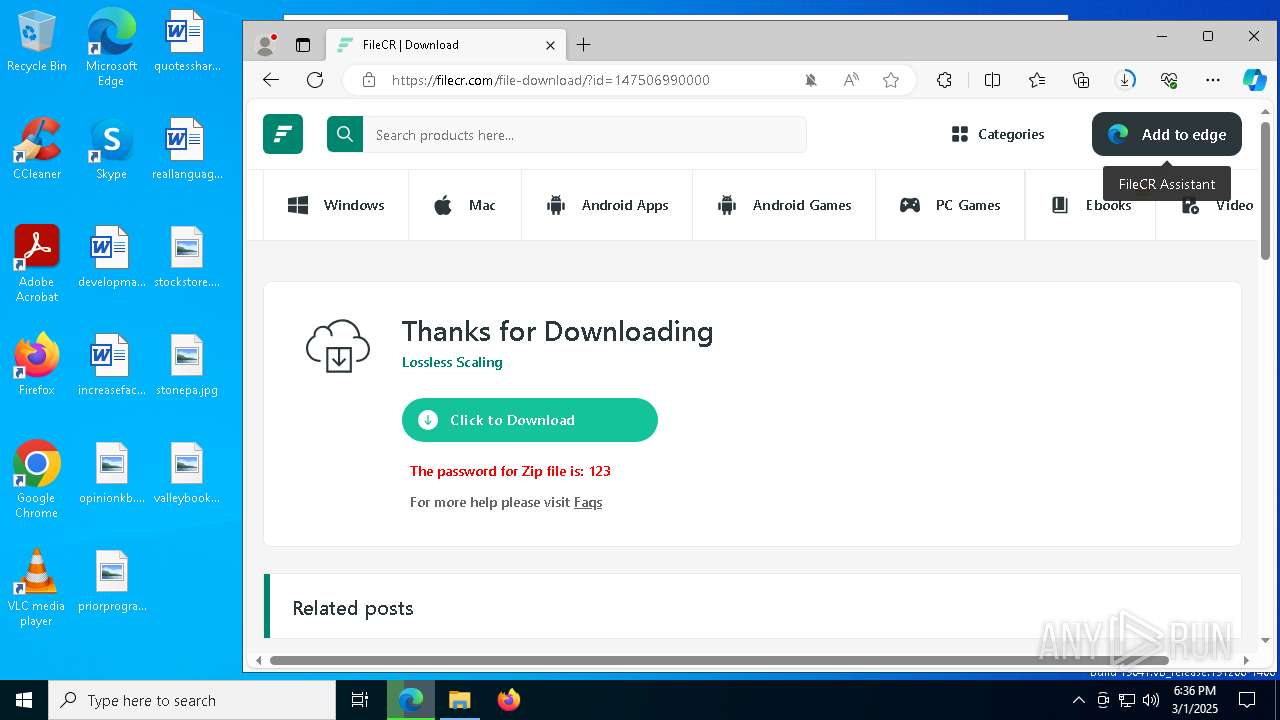This screenshot has width=1280, height=720.
Task: Select the Adobe Acrobat desktop shortcut
Action: coord(37,263)
